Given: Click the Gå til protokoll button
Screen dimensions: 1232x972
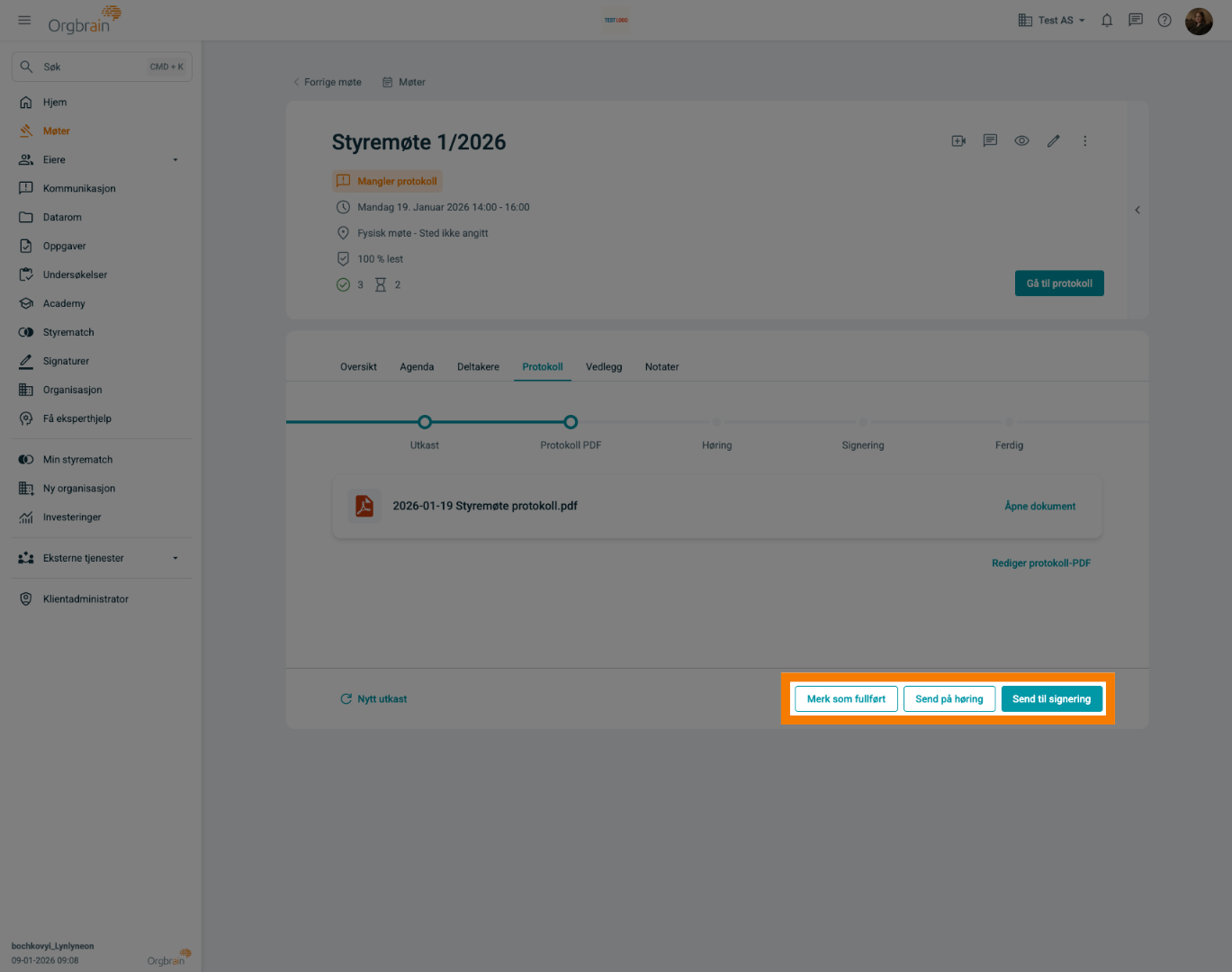Looking at the screenshot, I should click(x=1059, y=283).
